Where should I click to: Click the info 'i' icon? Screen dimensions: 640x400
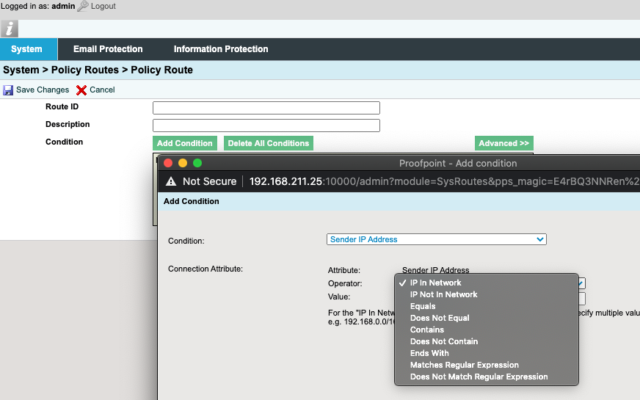coord(9,29)
